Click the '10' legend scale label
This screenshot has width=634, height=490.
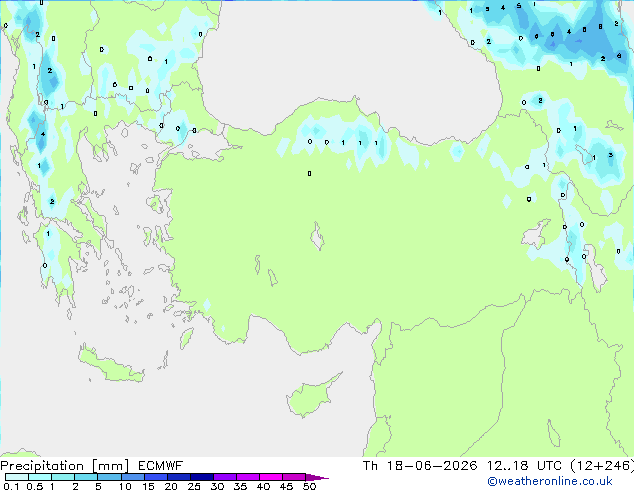pos(125,486)
